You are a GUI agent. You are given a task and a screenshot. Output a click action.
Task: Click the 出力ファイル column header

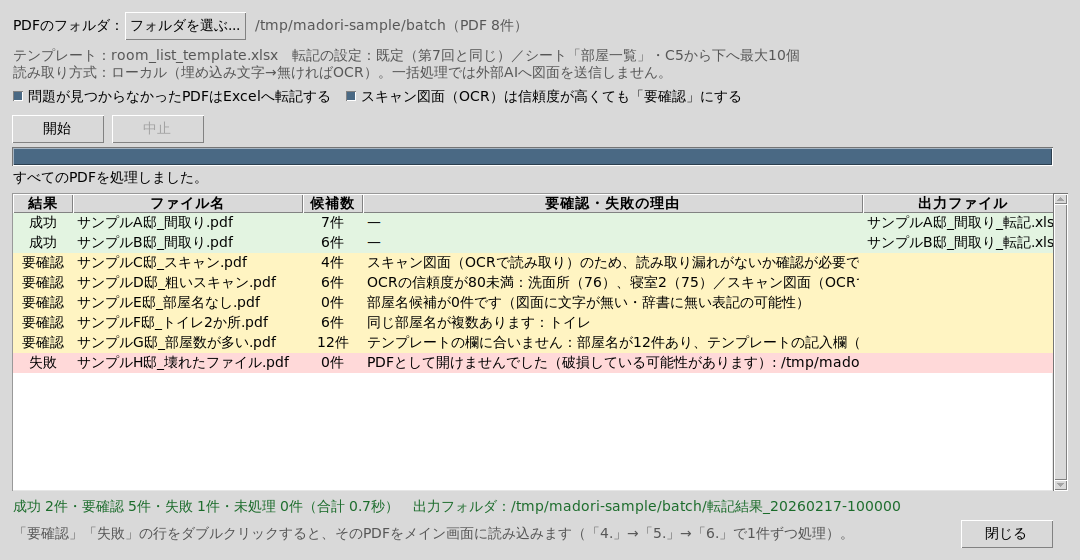click(958, 203)
